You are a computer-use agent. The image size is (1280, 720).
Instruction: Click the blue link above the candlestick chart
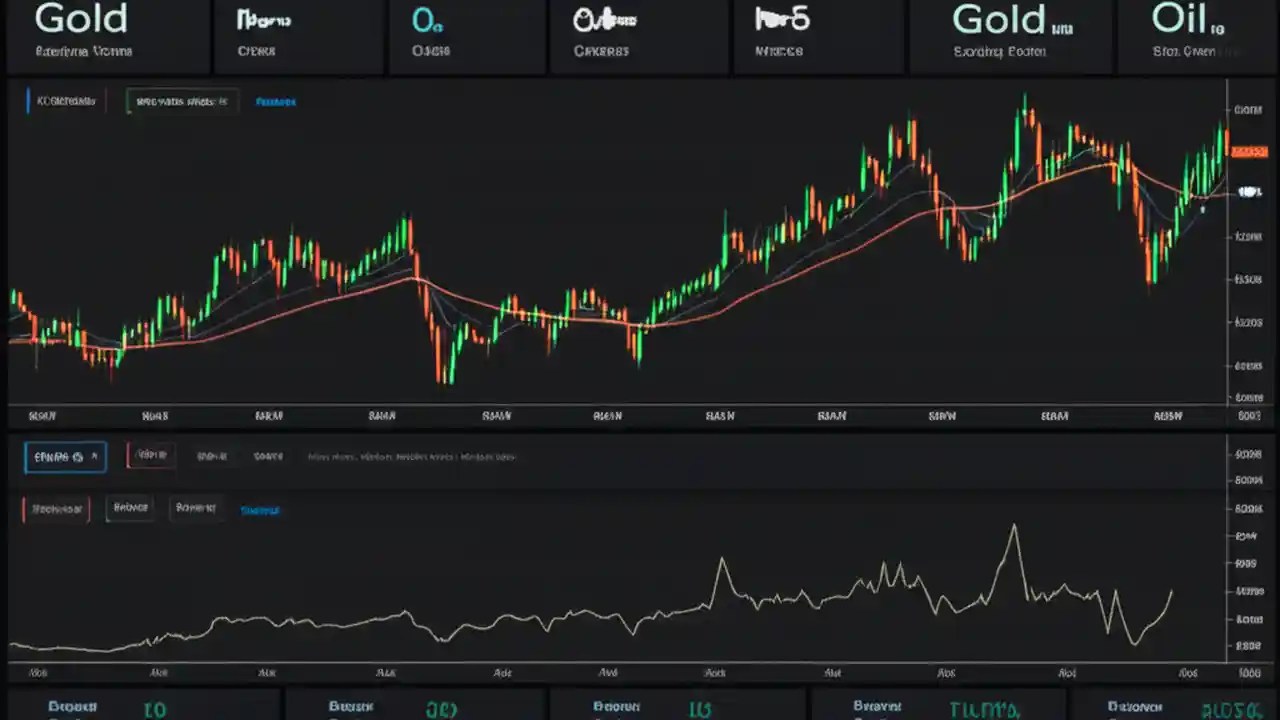tap(276, 101)
